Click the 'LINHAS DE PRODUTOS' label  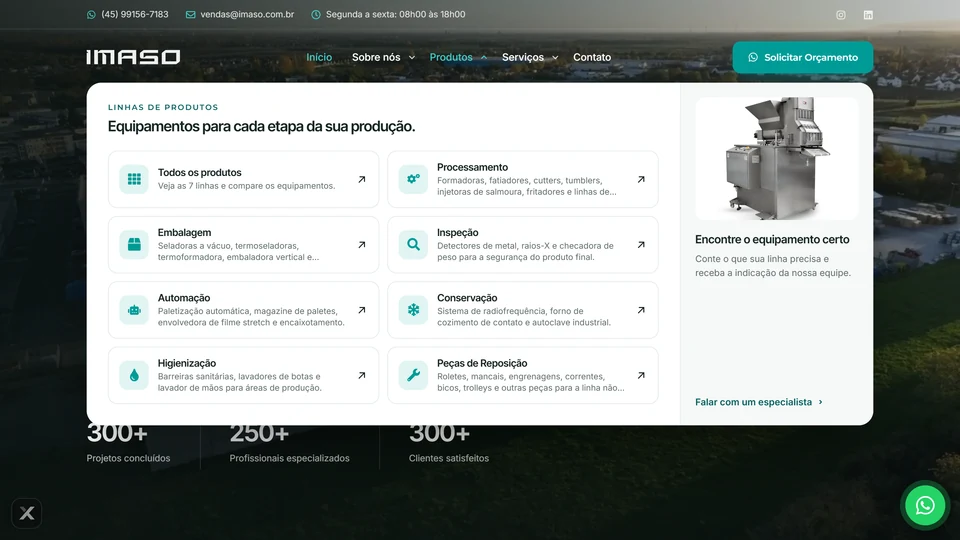pos(163,107)
